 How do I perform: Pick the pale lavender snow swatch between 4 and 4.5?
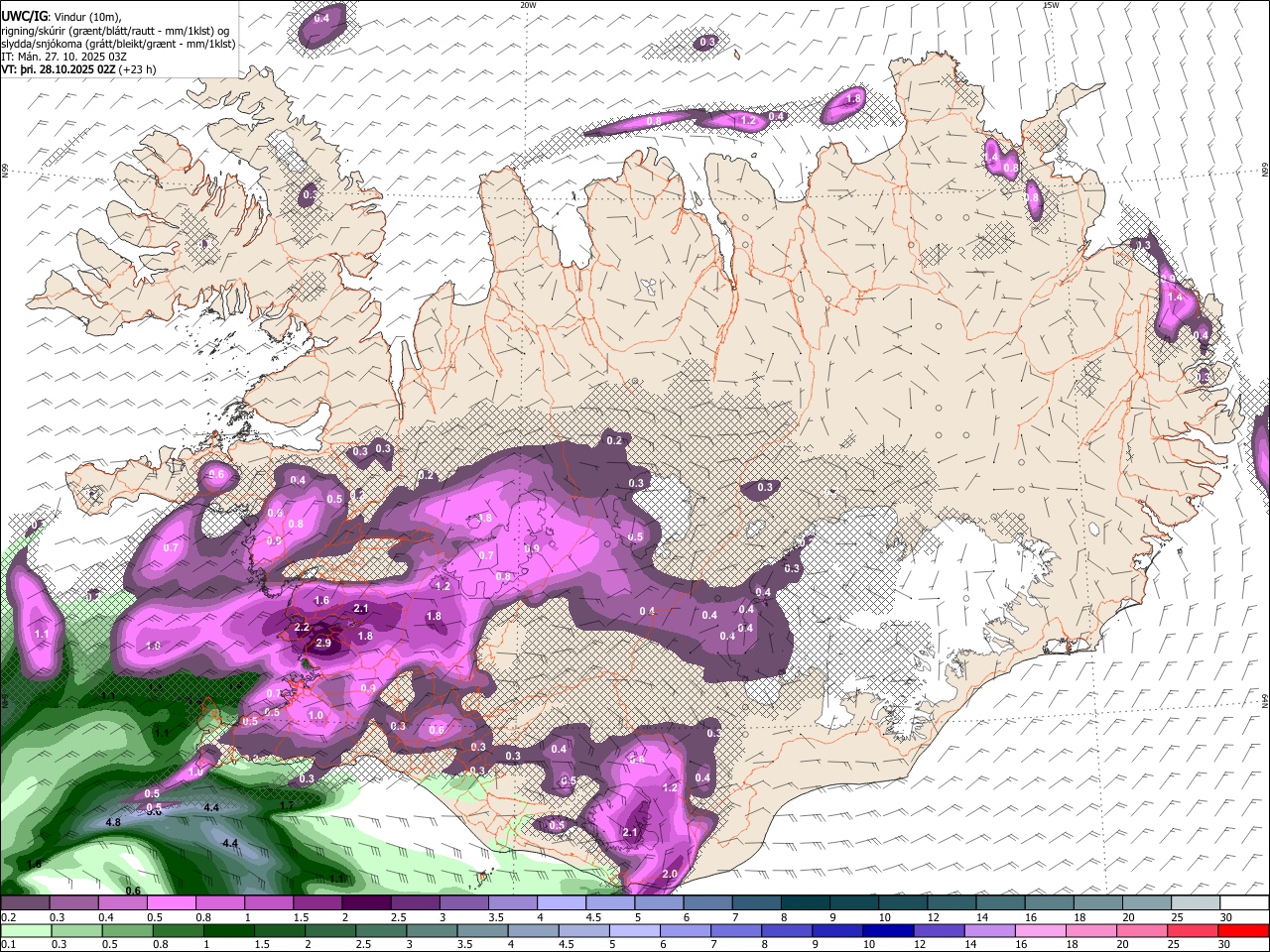click(x=562, y=902)
